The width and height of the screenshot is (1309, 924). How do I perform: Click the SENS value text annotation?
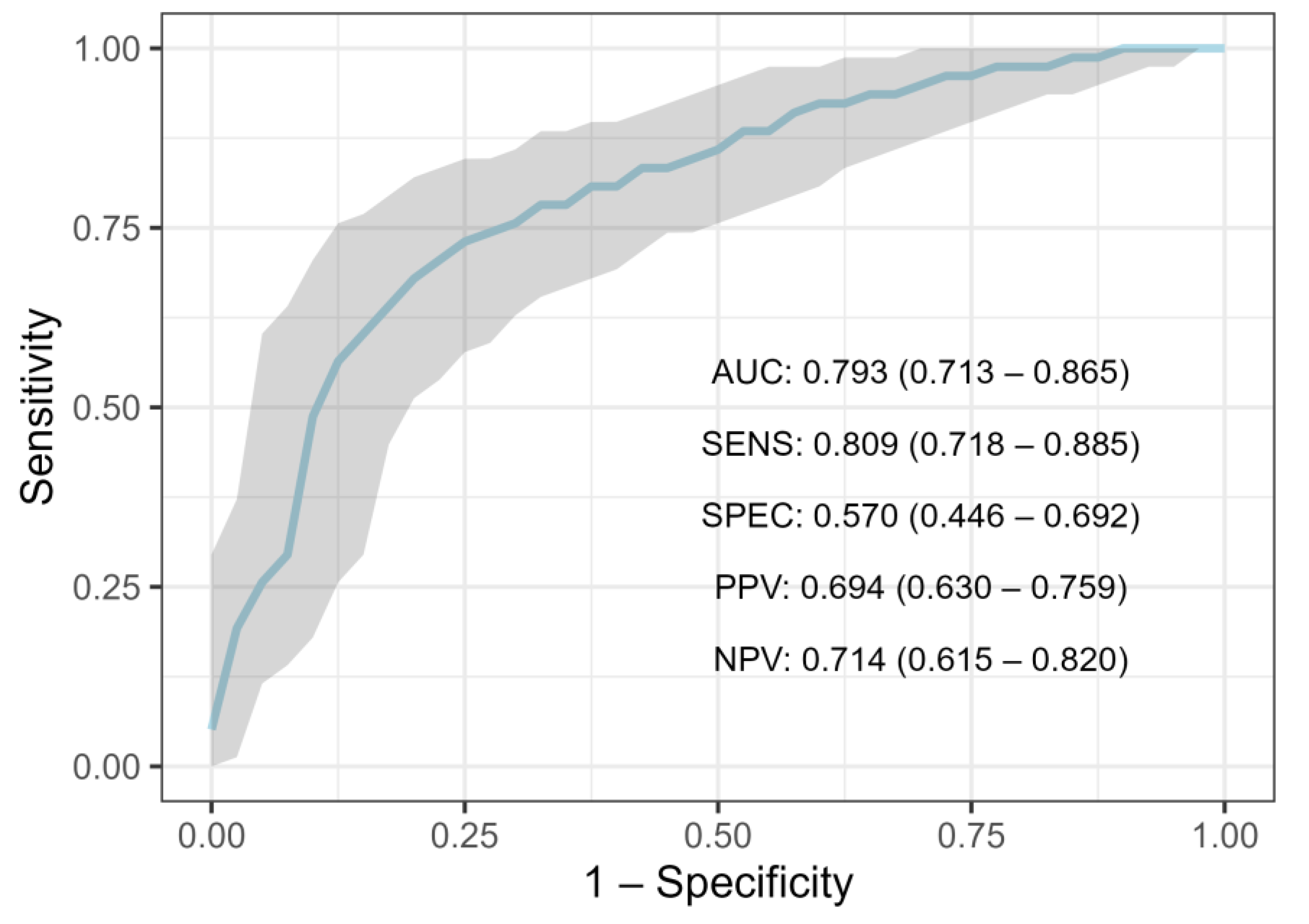click(919, 445)
